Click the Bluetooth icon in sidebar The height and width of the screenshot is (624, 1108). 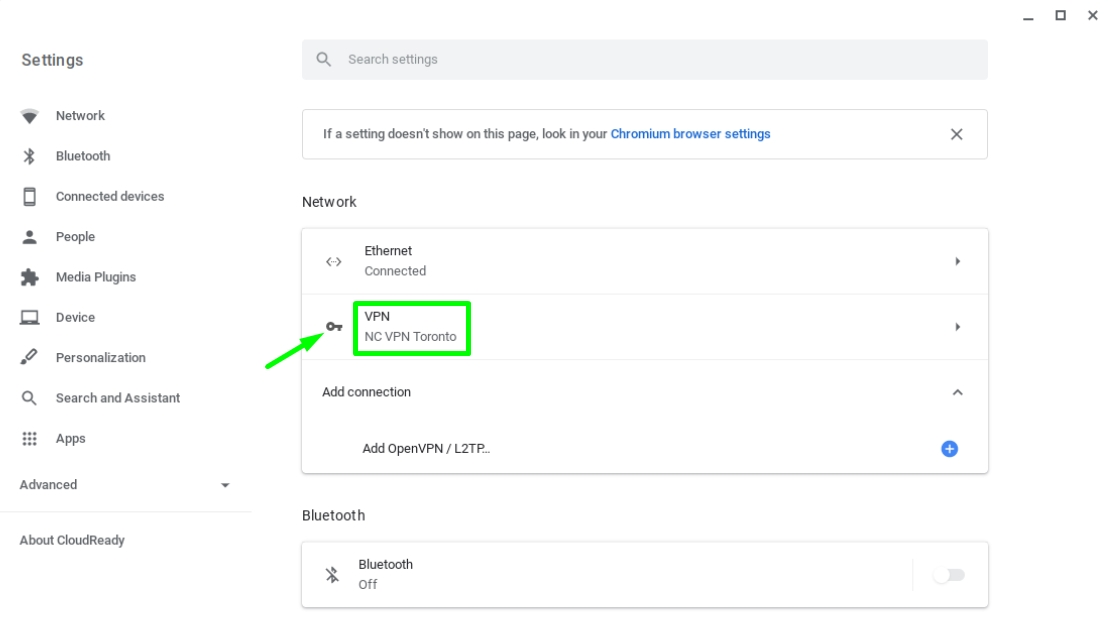coord(29,156)
